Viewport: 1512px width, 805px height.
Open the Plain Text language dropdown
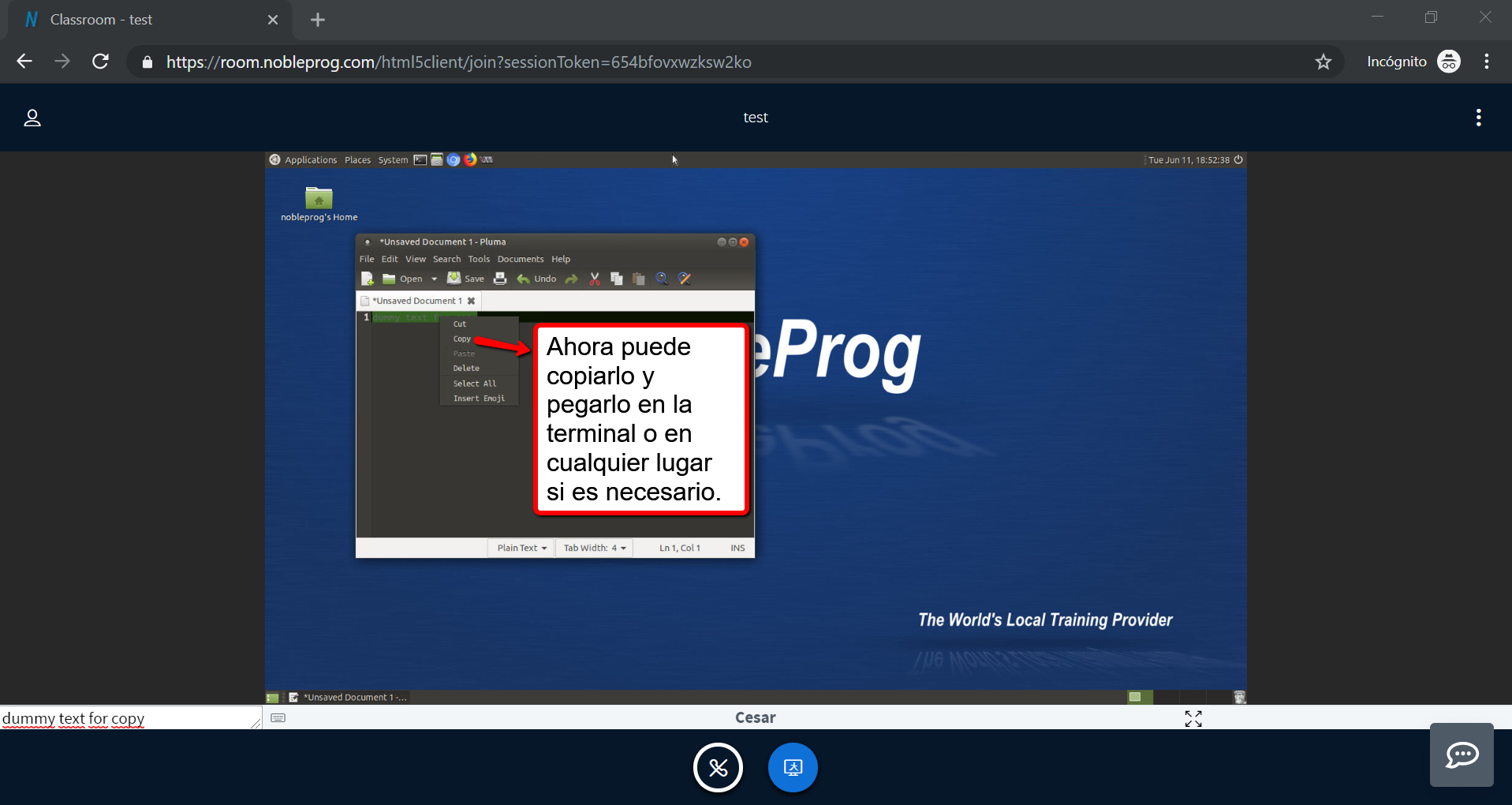pyautogui.click(x=521, y=548)
